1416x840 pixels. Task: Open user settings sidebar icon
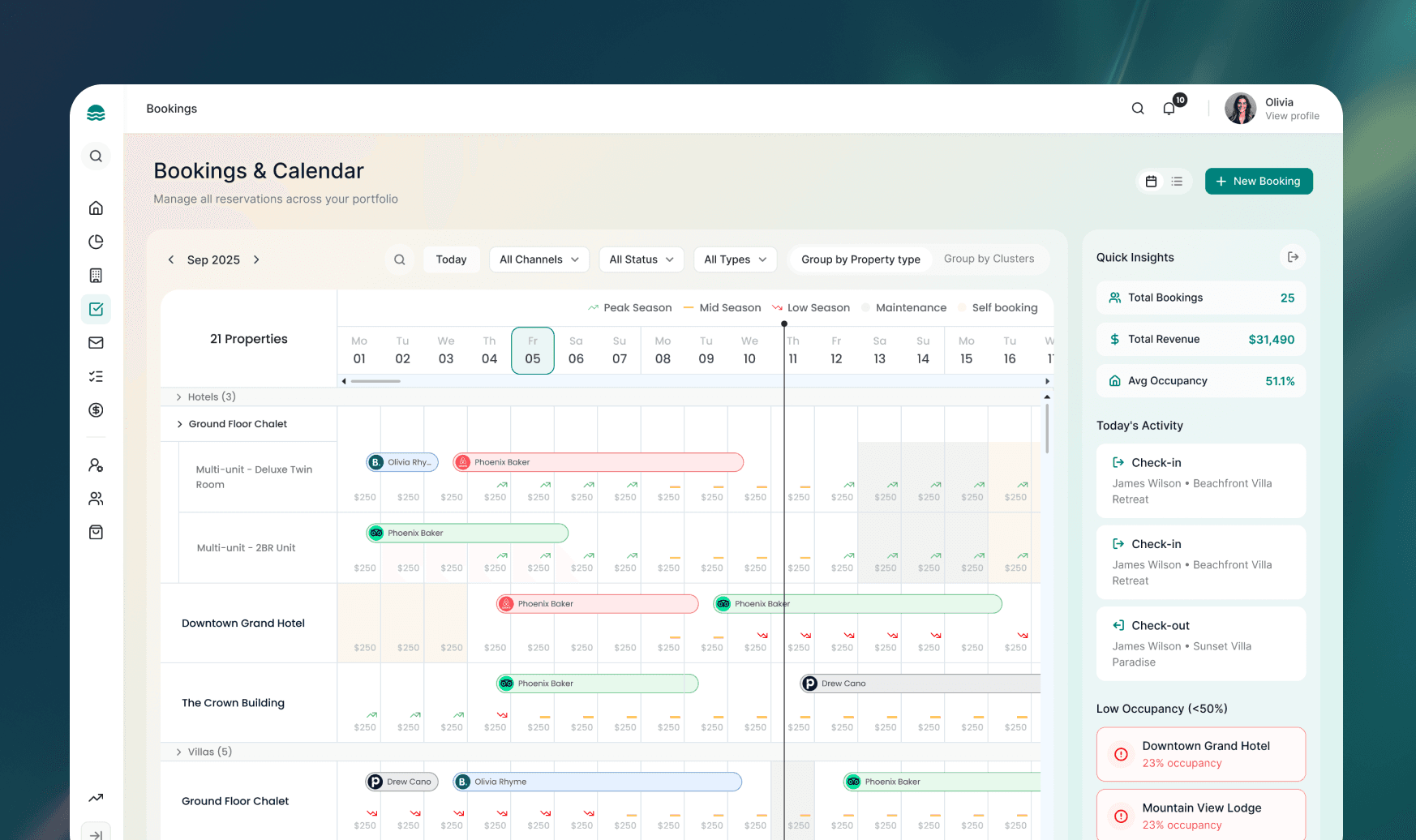pyautogui.click(x=96, y=465)
